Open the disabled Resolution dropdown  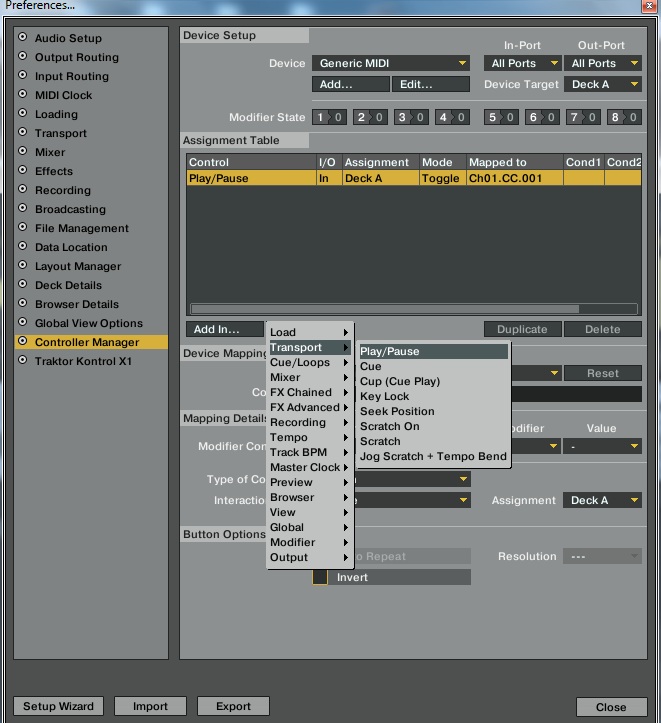pos(602,557)
